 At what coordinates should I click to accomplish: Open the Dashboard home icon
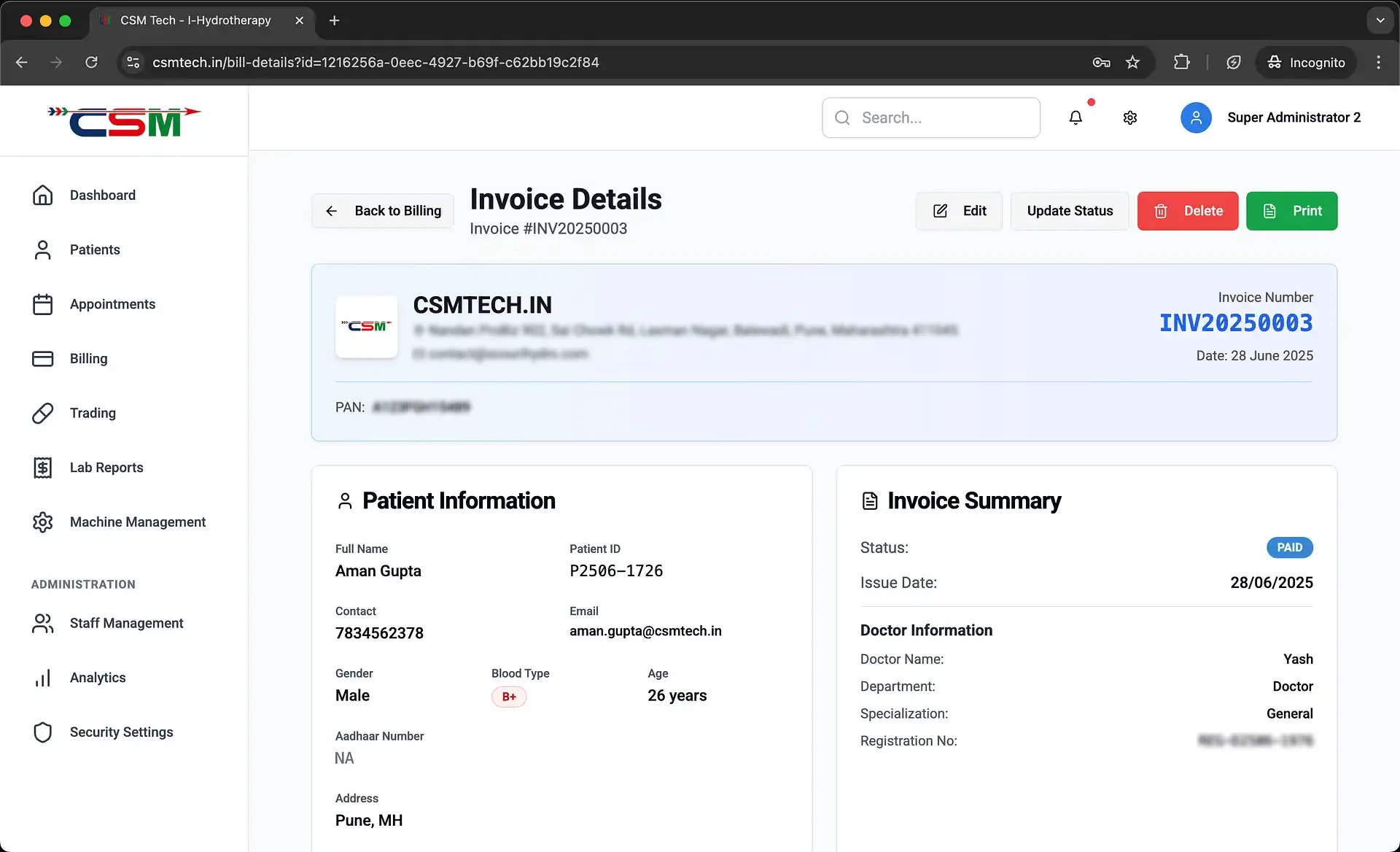43,195
